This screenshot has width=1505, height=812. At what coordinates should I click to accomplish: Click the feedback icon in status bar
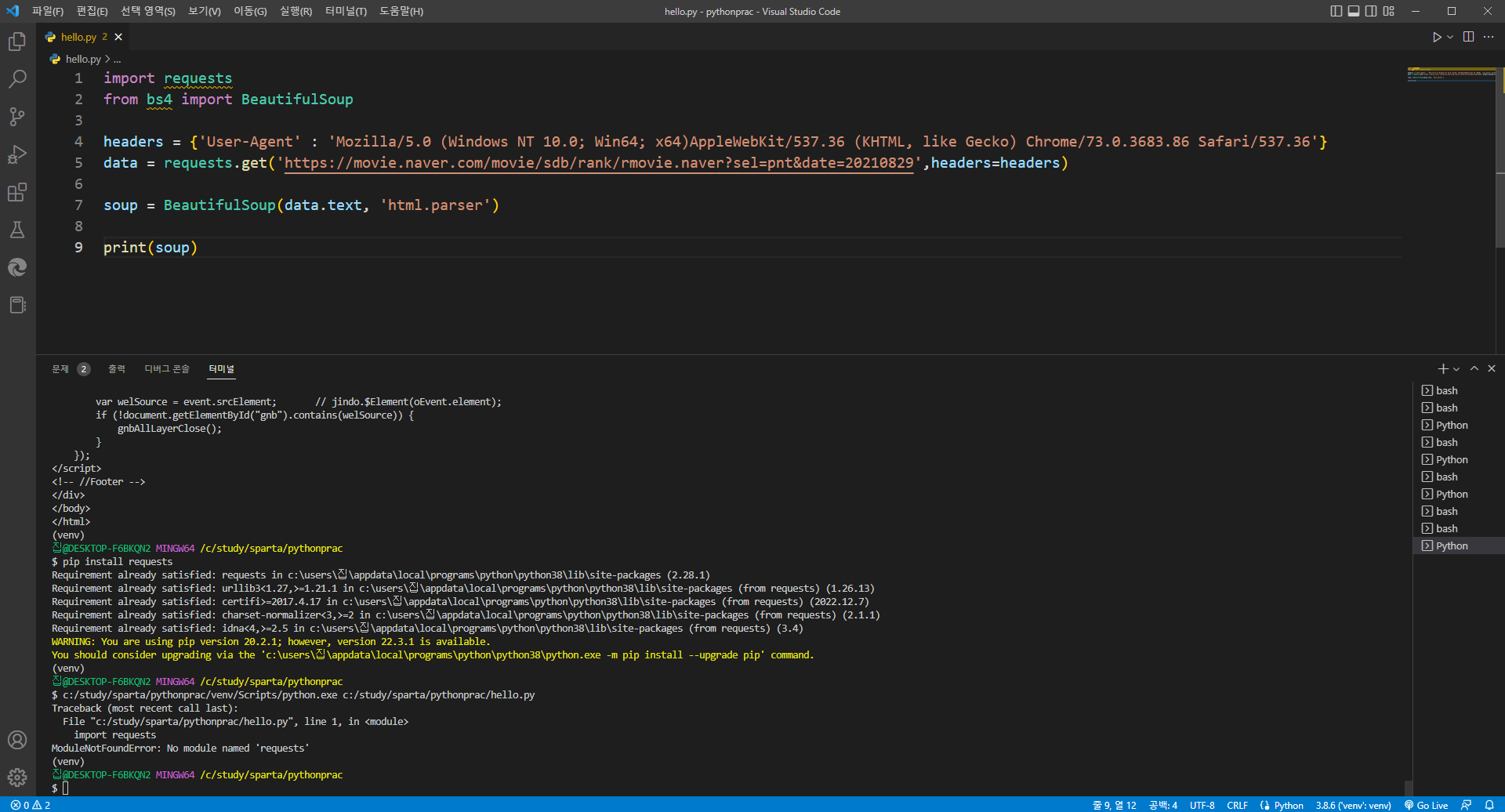click(1466, 805)
